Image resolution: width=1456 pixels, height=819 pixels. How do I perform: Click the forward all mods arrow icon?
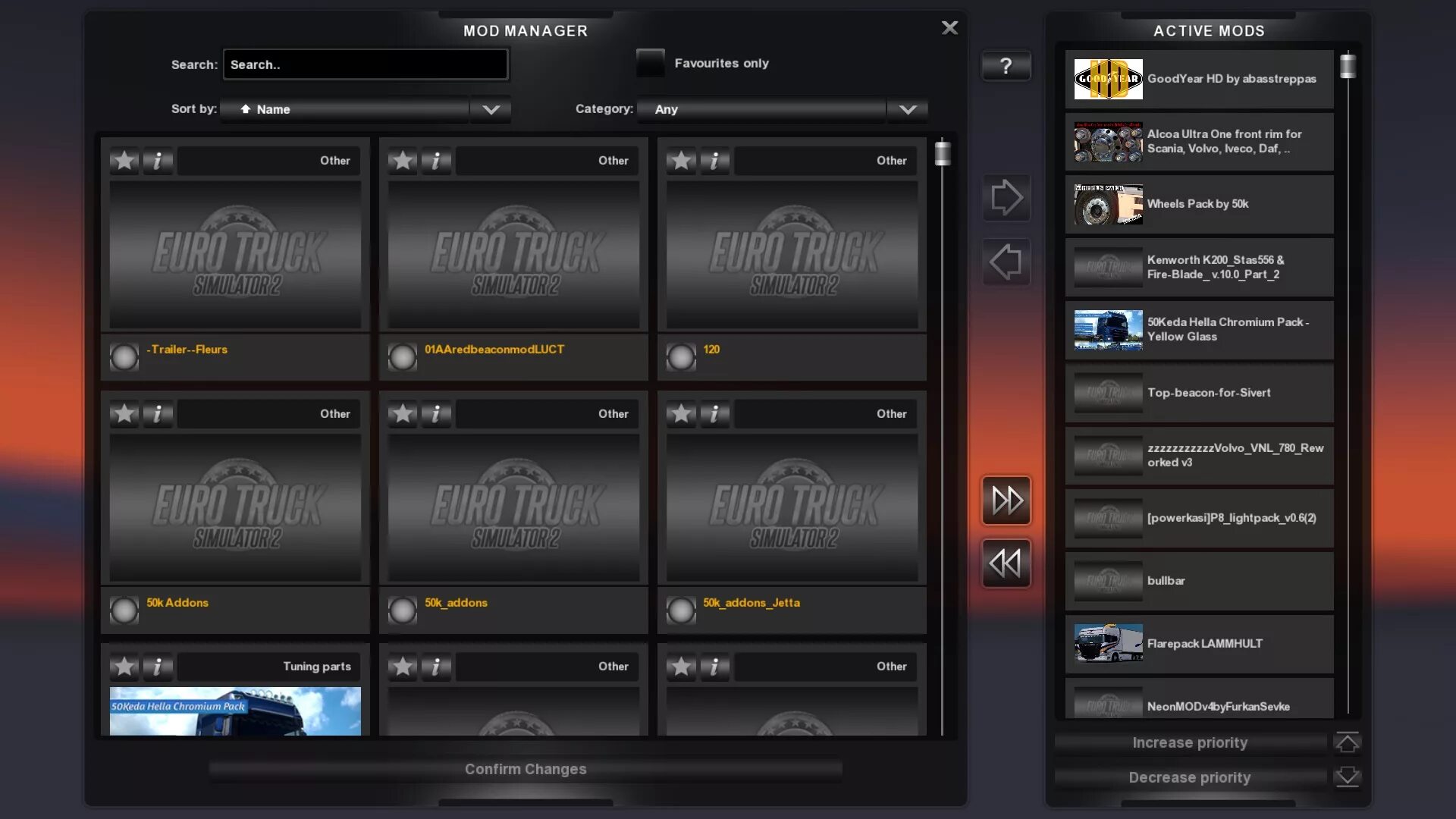click(1006, 500)
